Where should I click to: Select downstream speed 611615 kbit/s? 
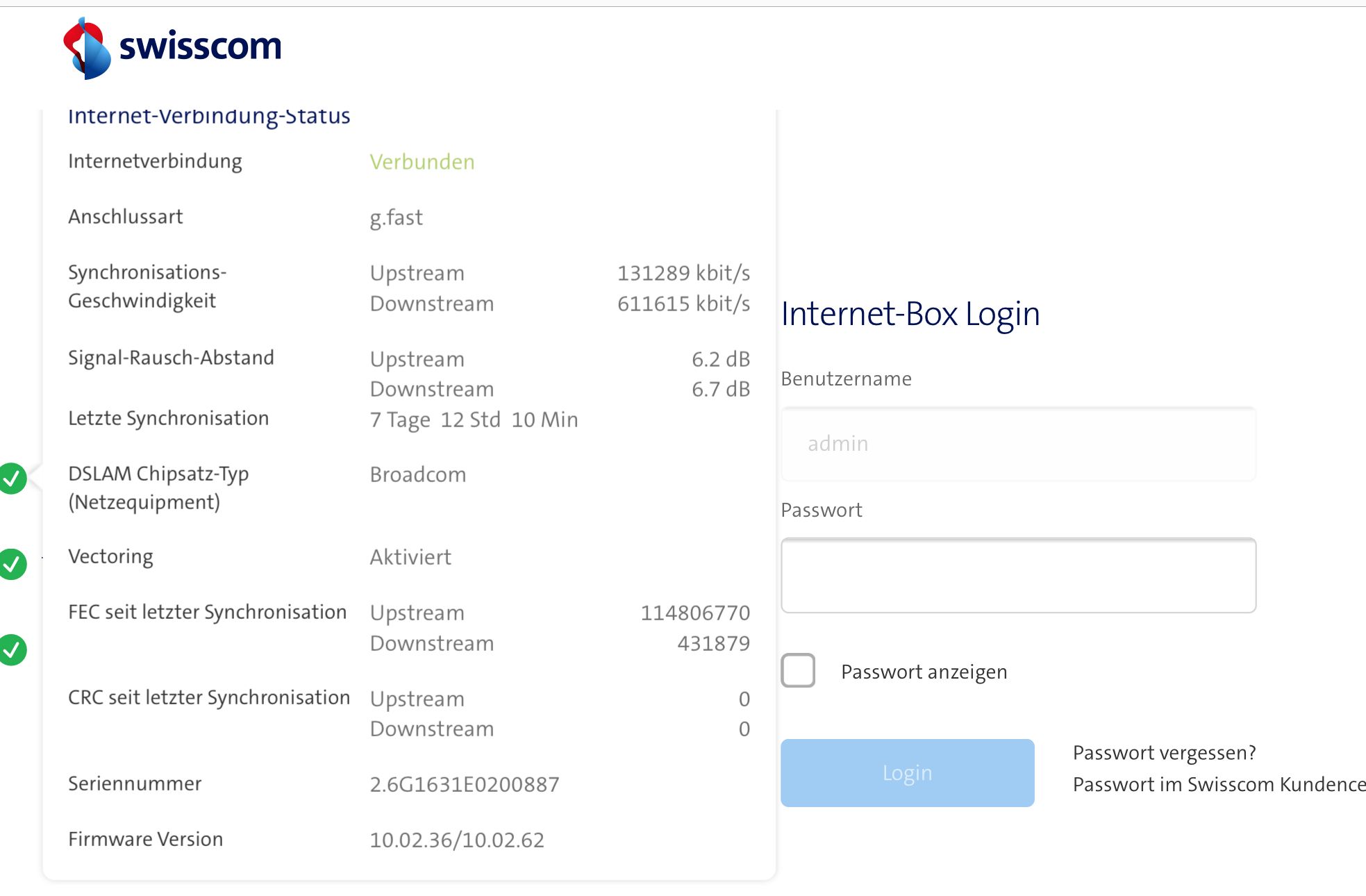(683, 304)
